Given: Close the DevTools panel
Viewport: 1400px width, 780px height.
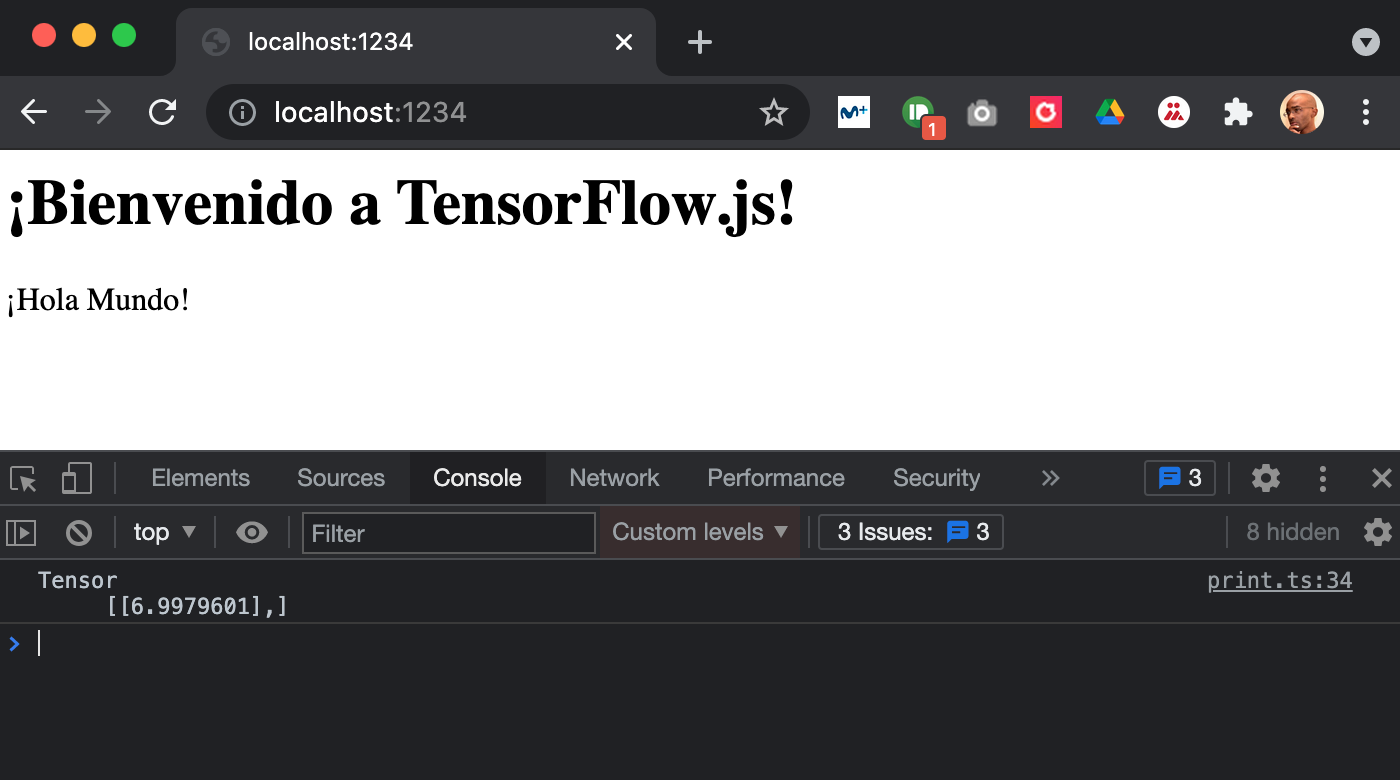Looking at the screenshot, I should (1382, 478).
